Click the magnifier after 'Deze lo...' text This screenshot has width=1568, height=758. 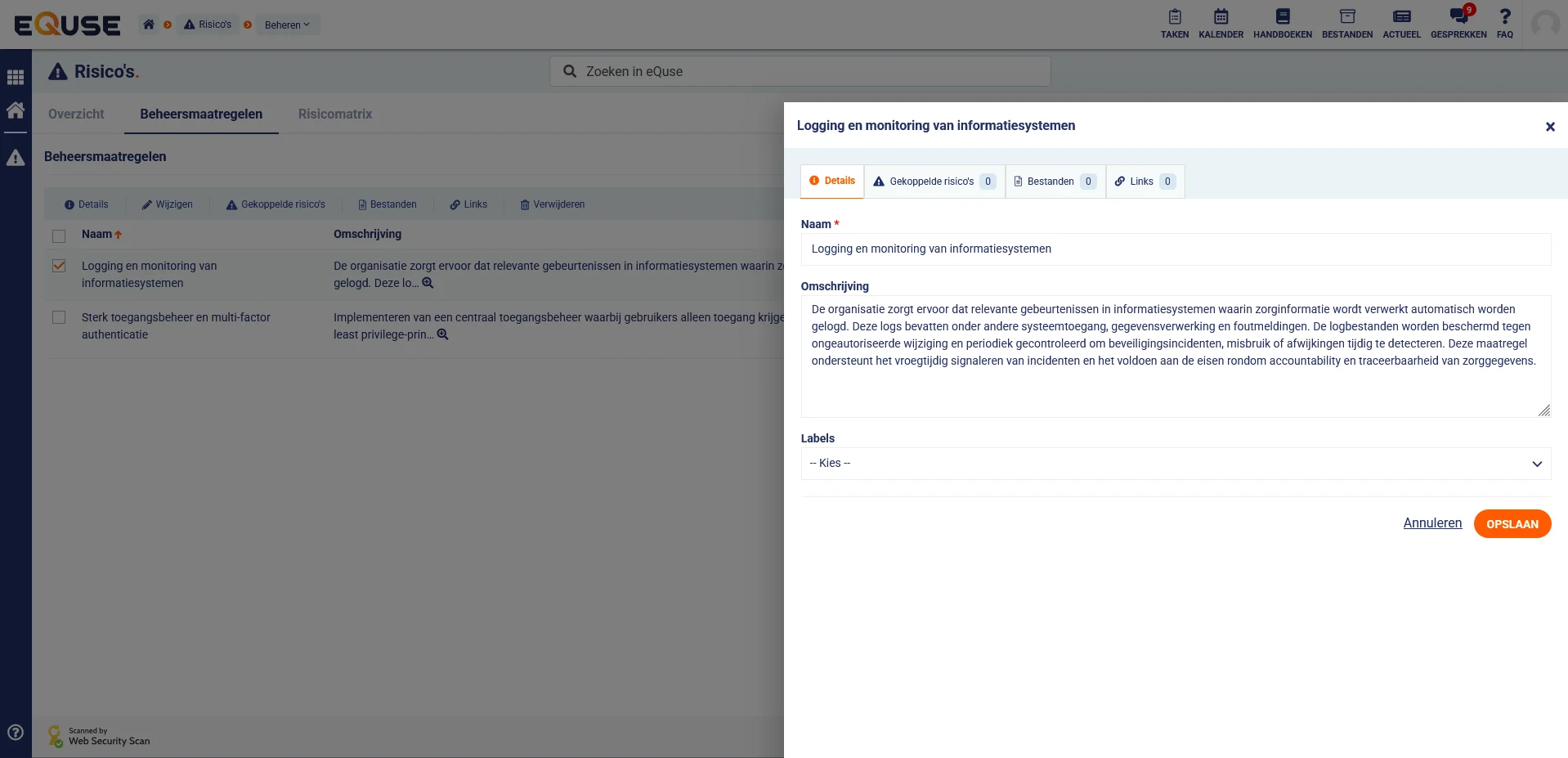click(428, 283)
